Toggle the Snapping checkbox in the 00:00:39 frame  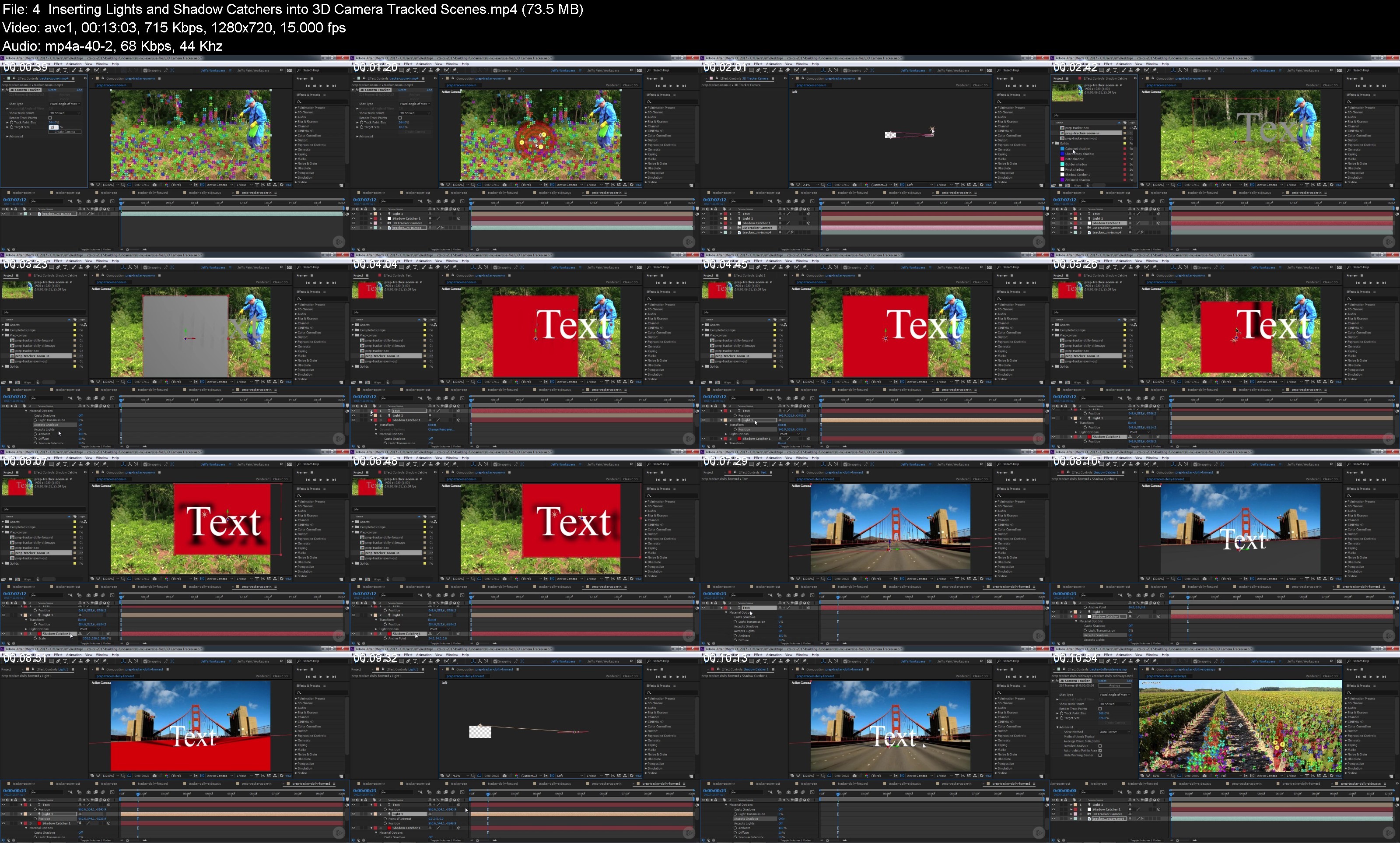(145, 70)
